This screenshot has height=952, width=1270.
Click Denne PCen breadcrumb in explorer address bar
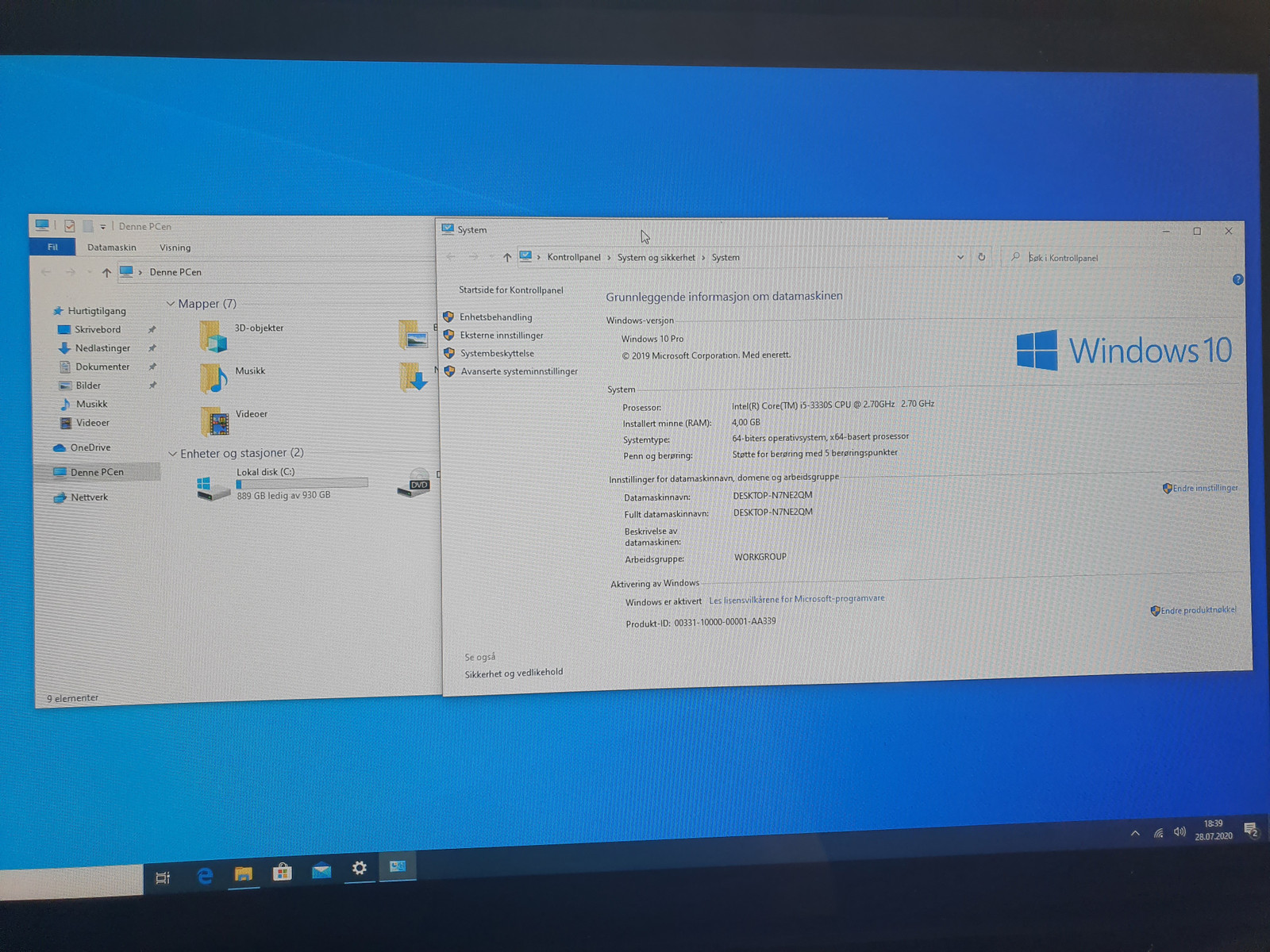point(175,272)
